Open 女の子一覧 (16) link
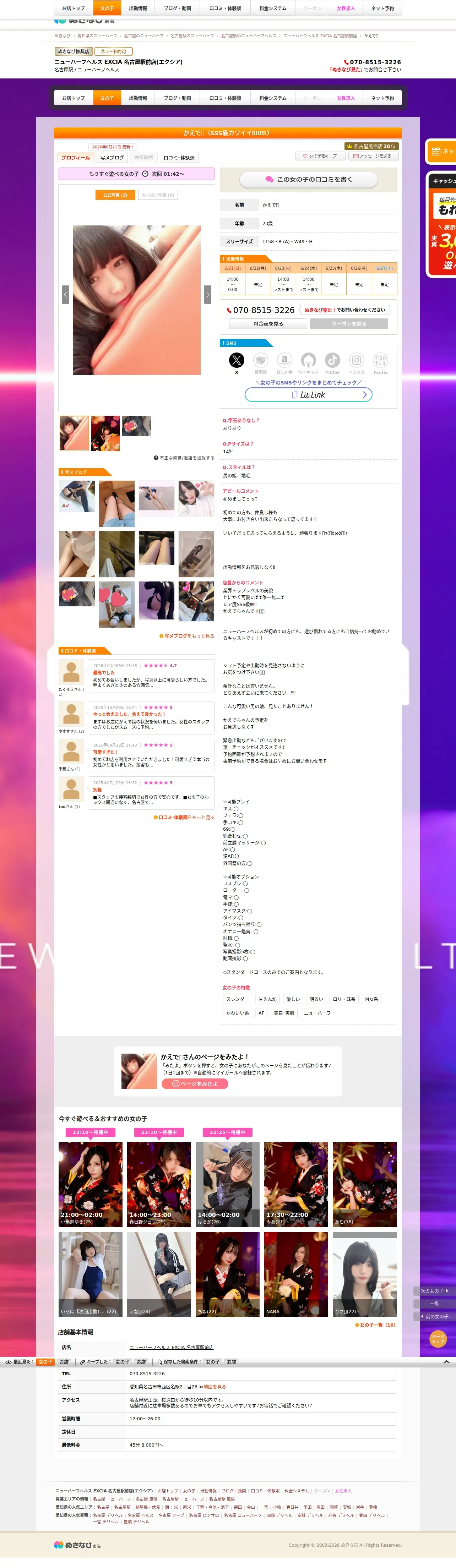This screenshot has height=1568, width=456. 375,1325
